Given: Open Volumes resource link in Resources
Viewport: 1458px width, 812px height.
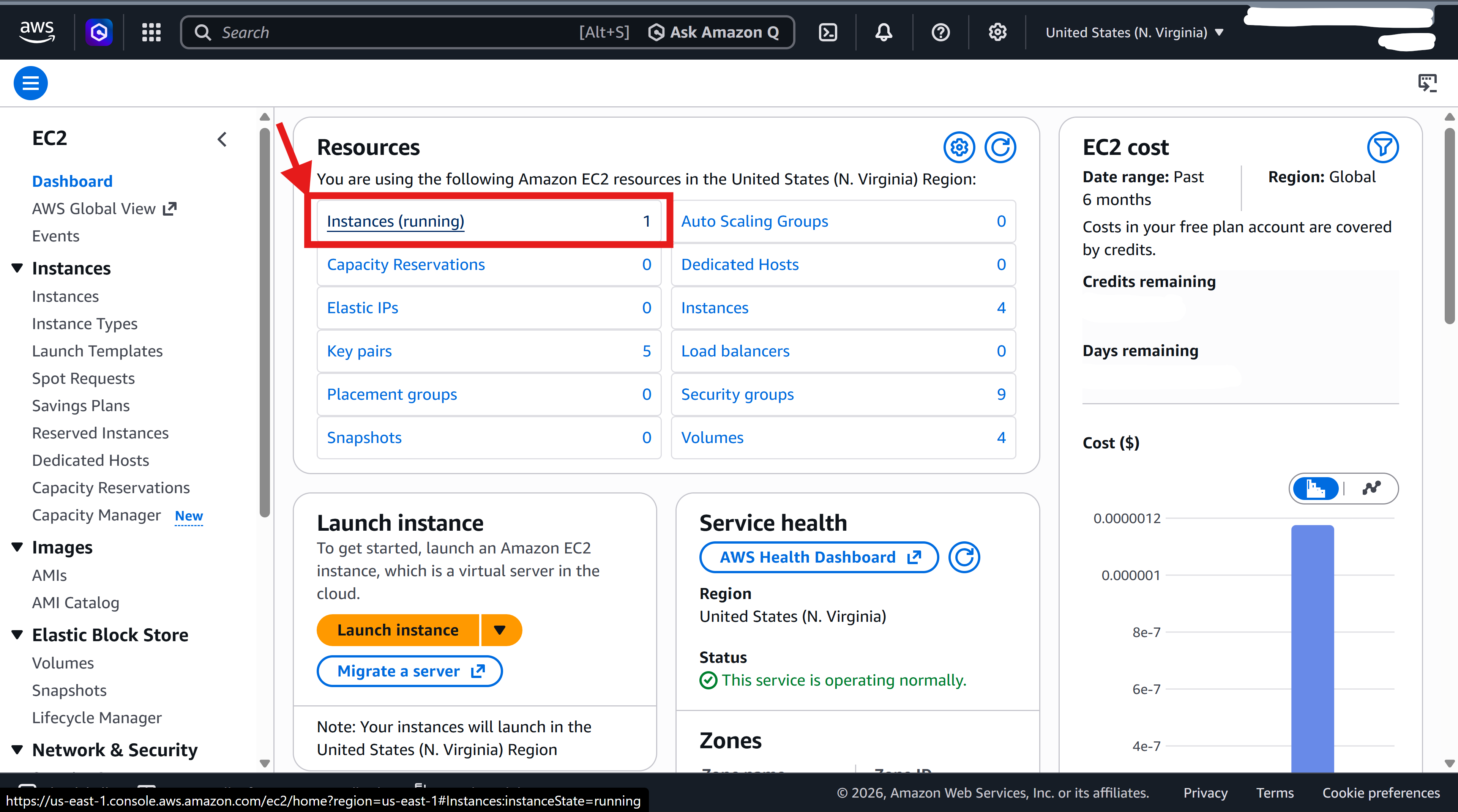Looking at the screenshot, I should tap(713, 437).
